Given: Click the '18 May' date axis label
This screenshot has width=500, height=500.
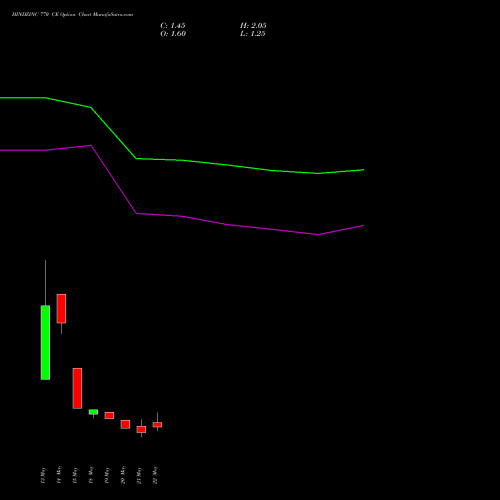Looking at the screenshot, I should pyautogui.click(x=91, y=475).
